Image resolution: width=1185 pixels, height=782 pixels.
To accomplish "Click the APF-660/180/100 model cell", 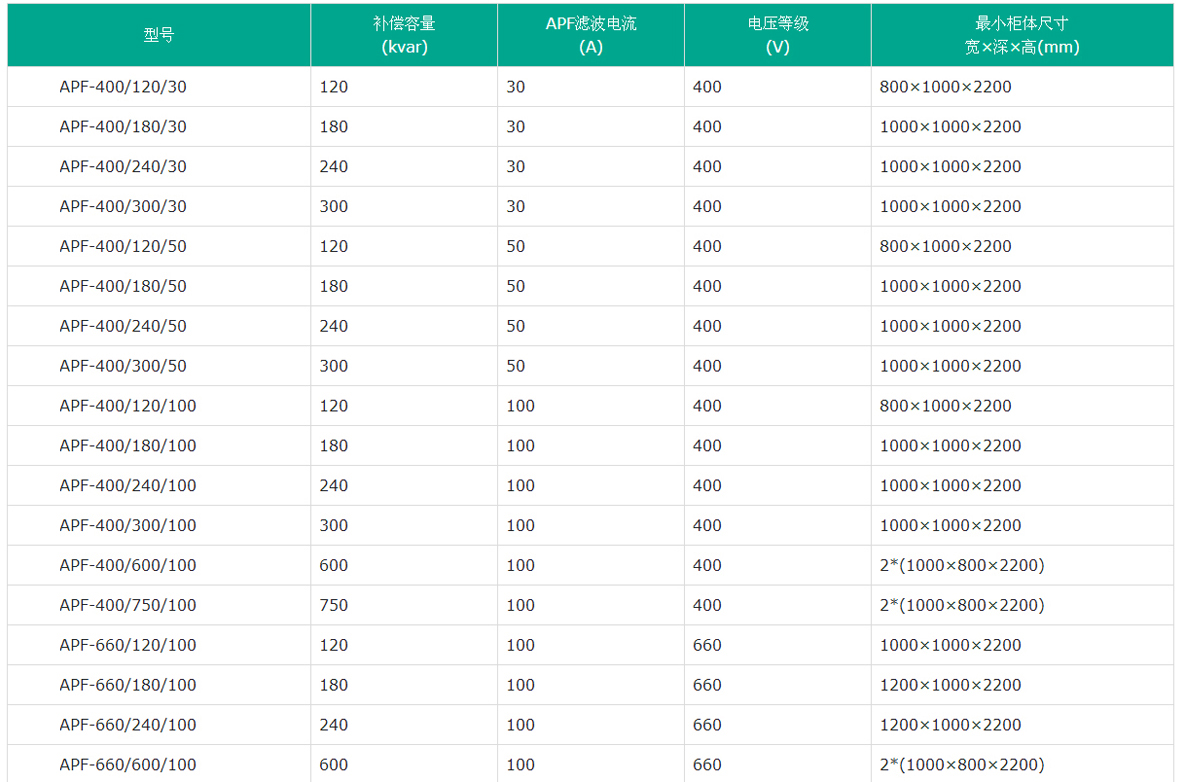I will click(x=128, y=686).
